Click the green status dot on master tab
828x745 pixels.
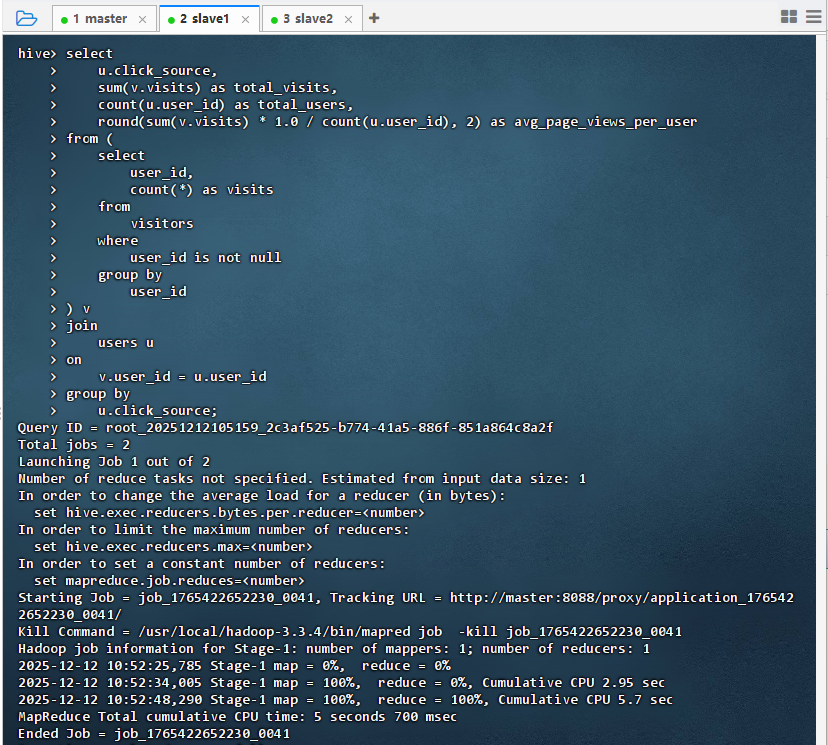pos(64,20)
